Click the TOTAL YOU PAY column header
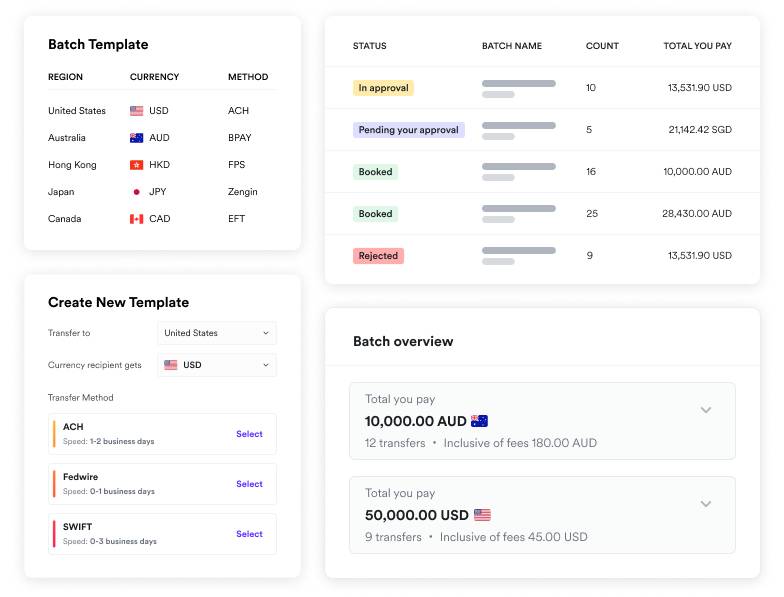Viewport: 784px width, 597px height. point(698,46)
